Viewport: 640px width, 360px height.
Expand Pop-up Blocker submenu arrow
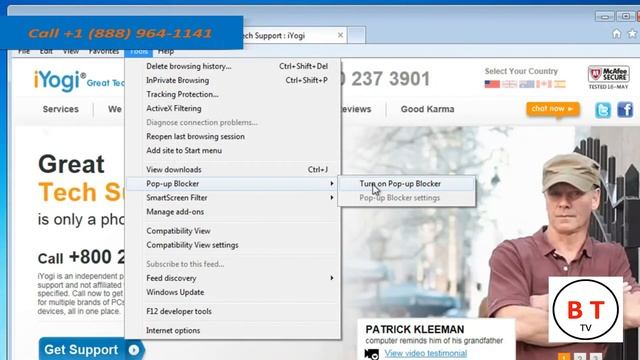332,184
